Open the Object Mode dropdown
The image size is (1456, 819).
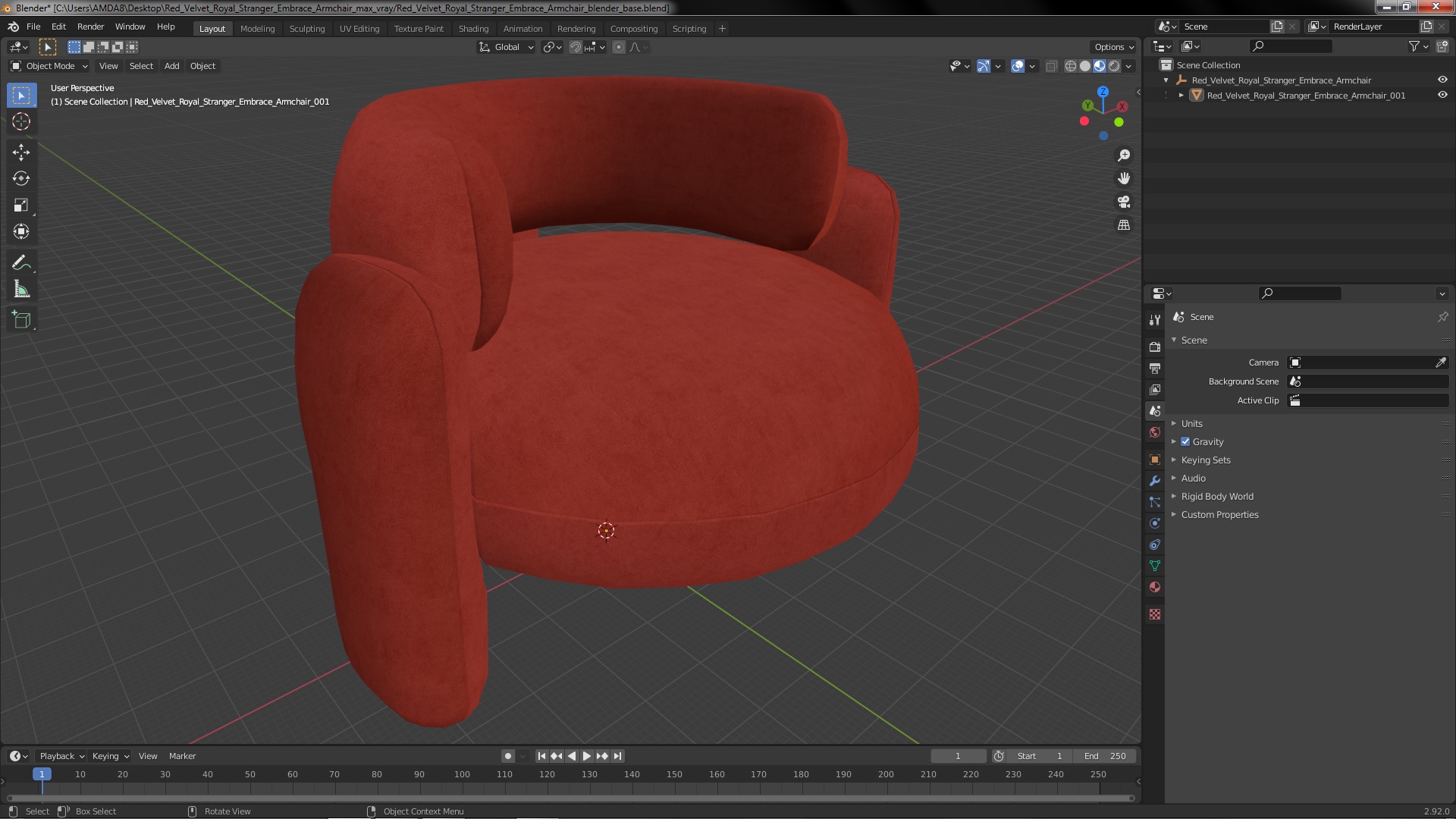tap(49, 66)
